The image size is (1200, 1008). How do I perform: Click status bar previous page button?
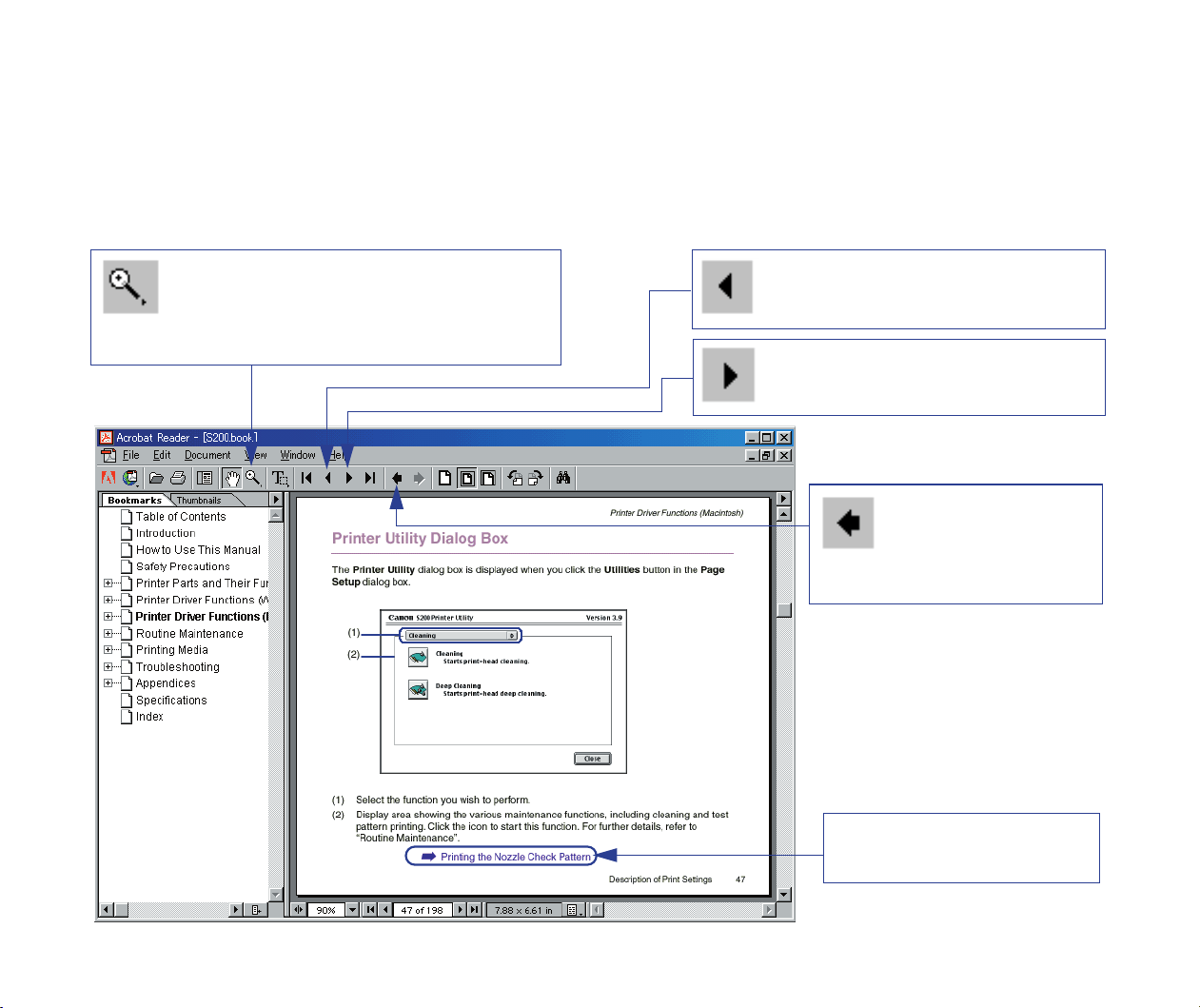[x=384, y=910]
